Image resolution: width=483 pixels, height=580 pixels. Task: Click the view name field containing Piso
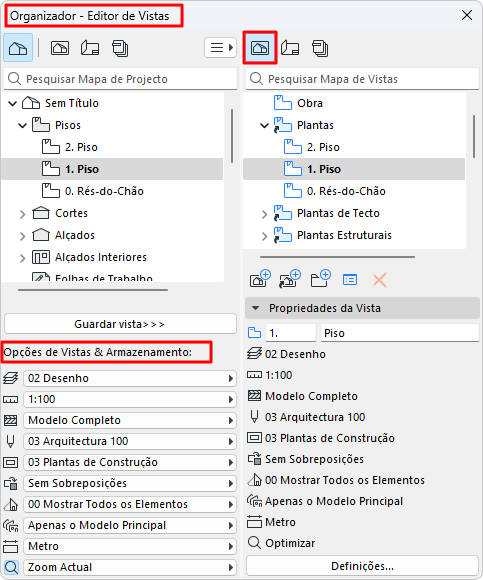[x=400, y=333]
